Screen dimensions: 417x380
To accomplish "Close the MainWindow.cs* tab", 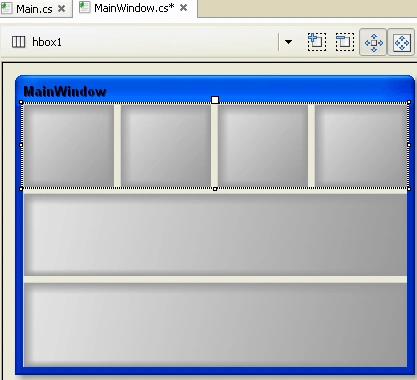I will 183,8.
